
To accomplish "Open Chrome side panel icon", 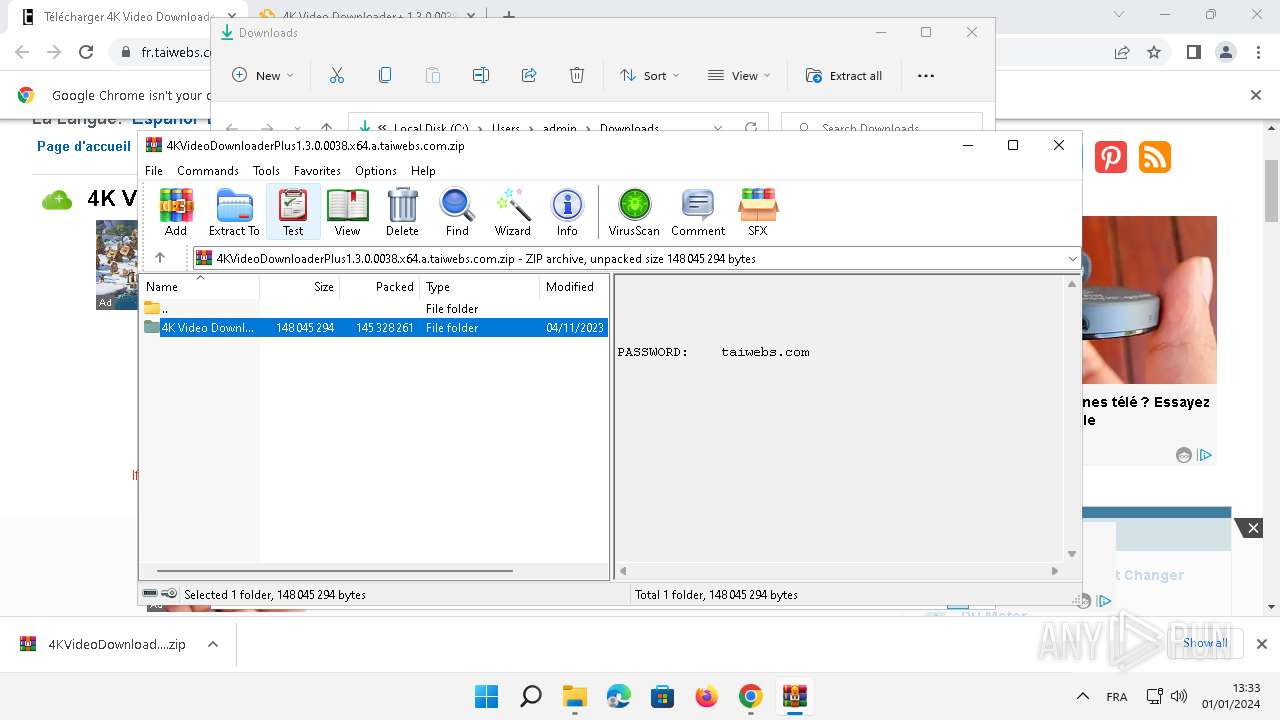I will coord(1193,52).
